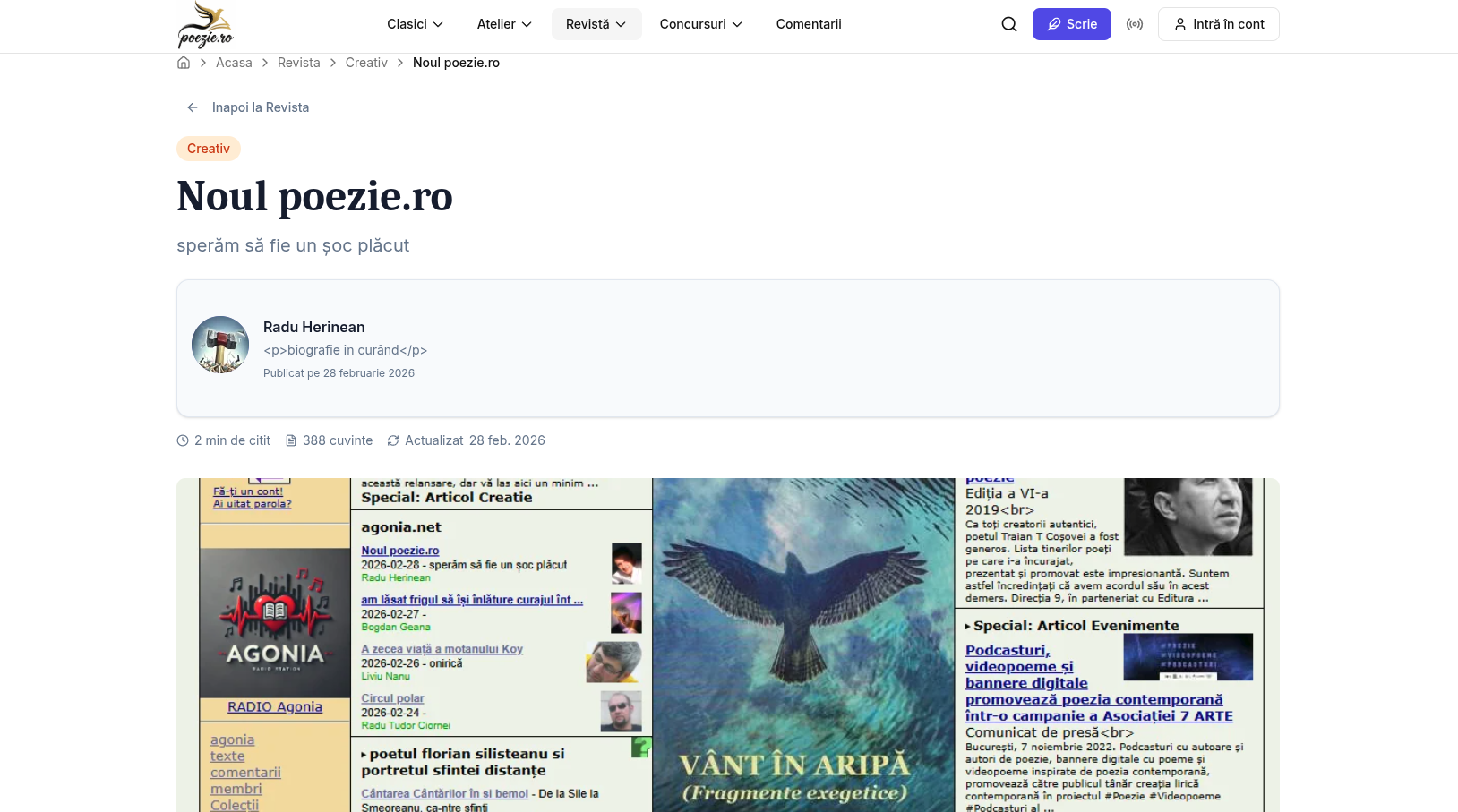Open the Comentarii menu item
Viewport: 1458px width, 812px height.
[x=808, y=24]
